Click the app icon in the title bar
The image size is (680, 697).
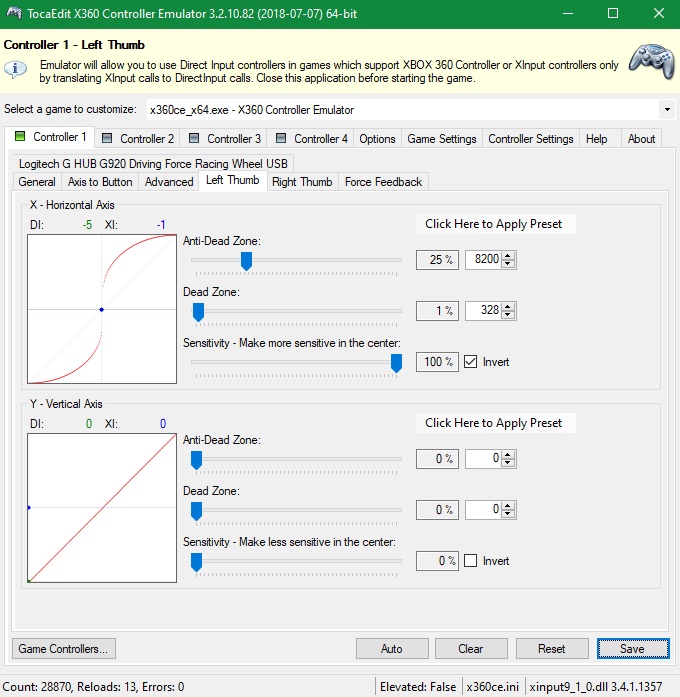[x=14, y=13]
